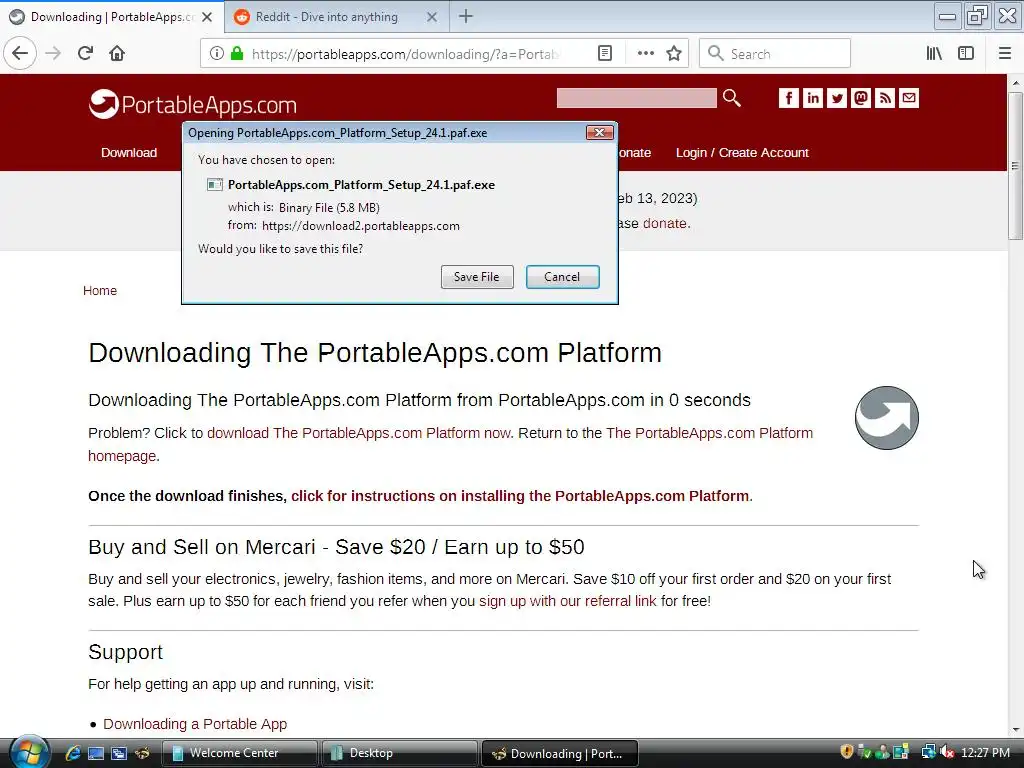
Task: Switch to Welcome Center taskbar button
Action: pyautogui.click(x=240, y=753)
